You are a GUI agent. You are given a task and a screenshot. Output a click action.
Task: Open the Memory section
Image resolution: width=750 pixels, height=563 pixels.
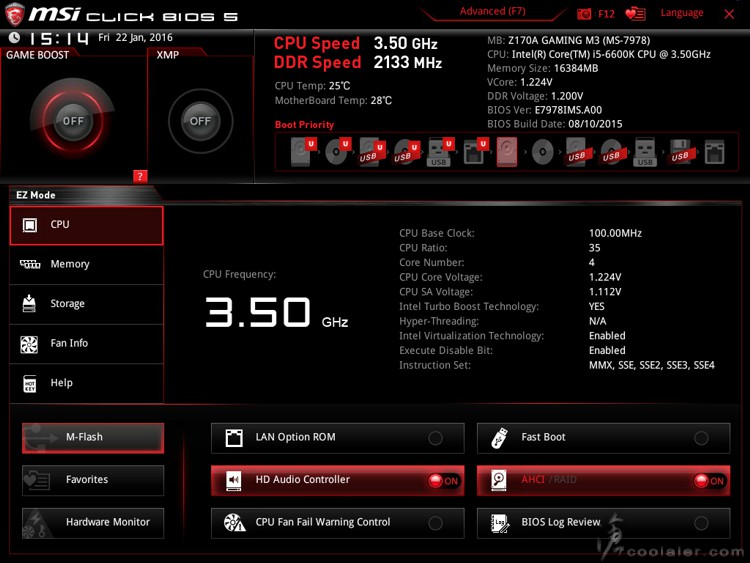click(x=87, y=265)
